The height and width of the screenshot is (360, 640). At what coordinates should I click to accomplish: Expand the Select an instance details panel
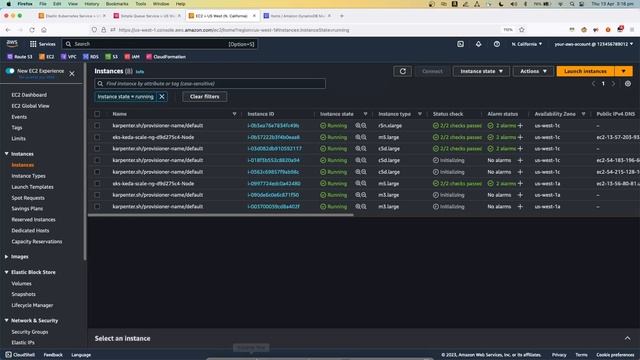(x=627, y=338)
